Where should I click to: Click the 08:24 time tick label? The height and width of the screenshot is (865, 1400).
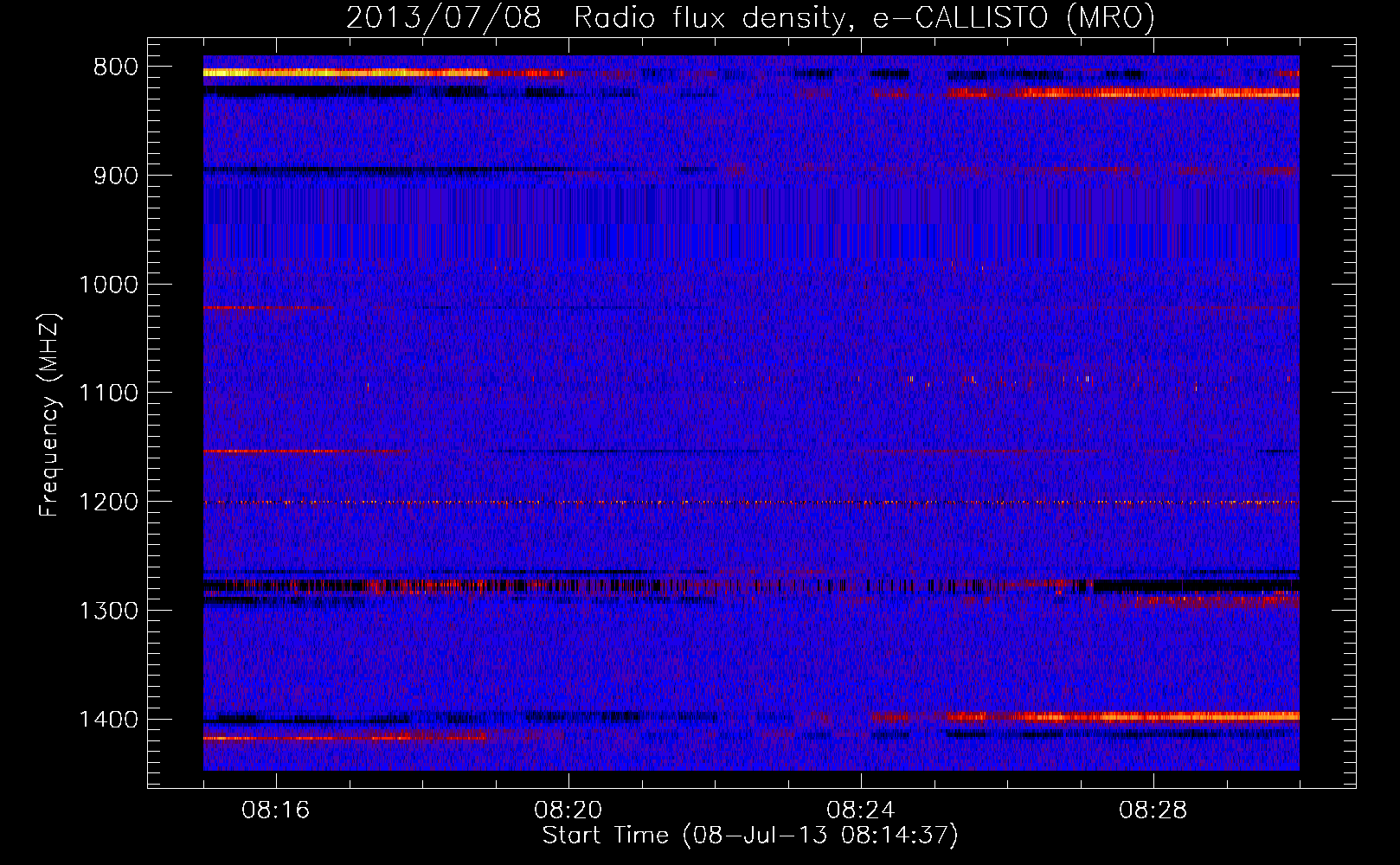[x=861, y=811]
